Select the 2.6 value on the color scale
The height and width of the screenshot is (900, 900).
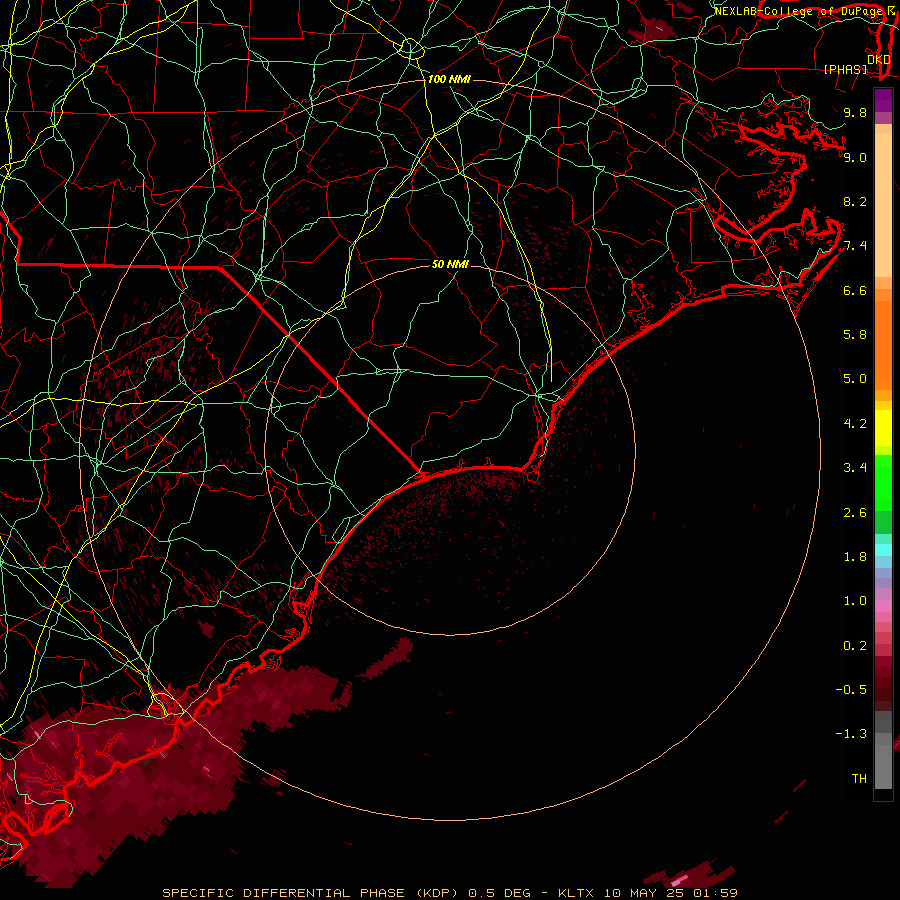coord(855,513)
